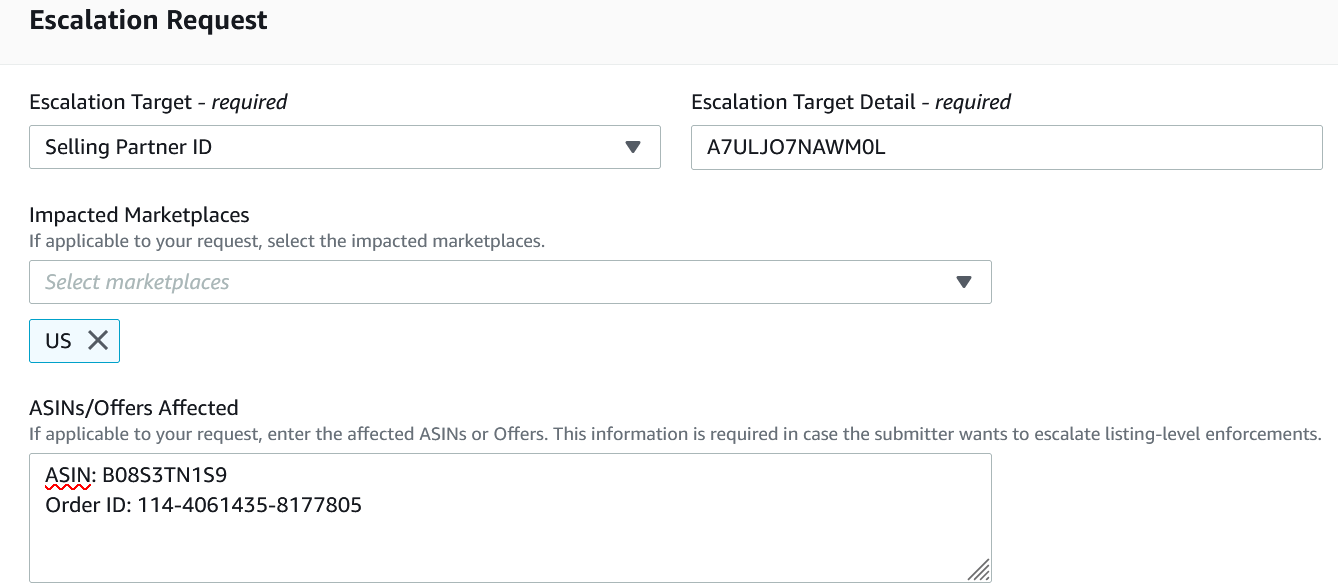Click the ASINs helper description text
Viewport: 1338px width, 583px height.
pos(676,434)
